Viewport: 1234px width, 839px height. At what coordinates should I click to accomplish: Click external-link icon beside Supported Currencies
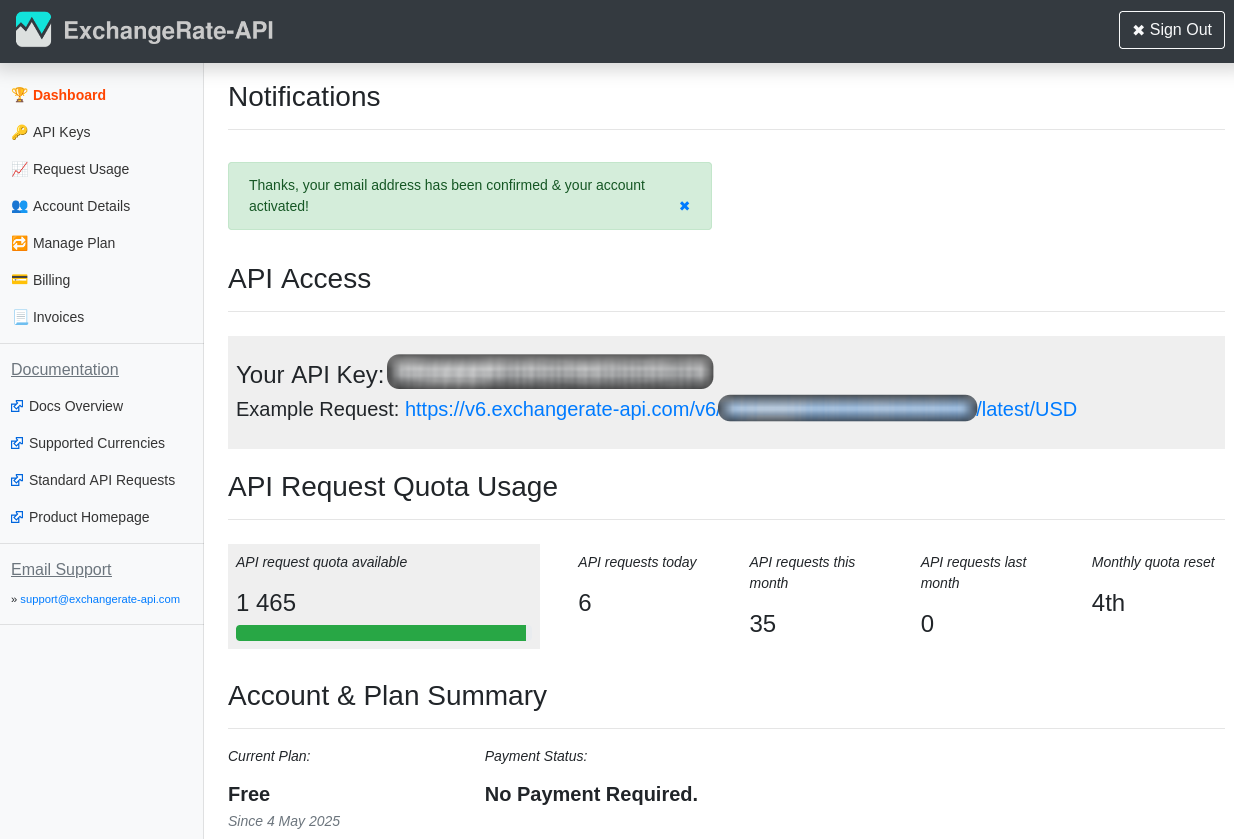17,443
